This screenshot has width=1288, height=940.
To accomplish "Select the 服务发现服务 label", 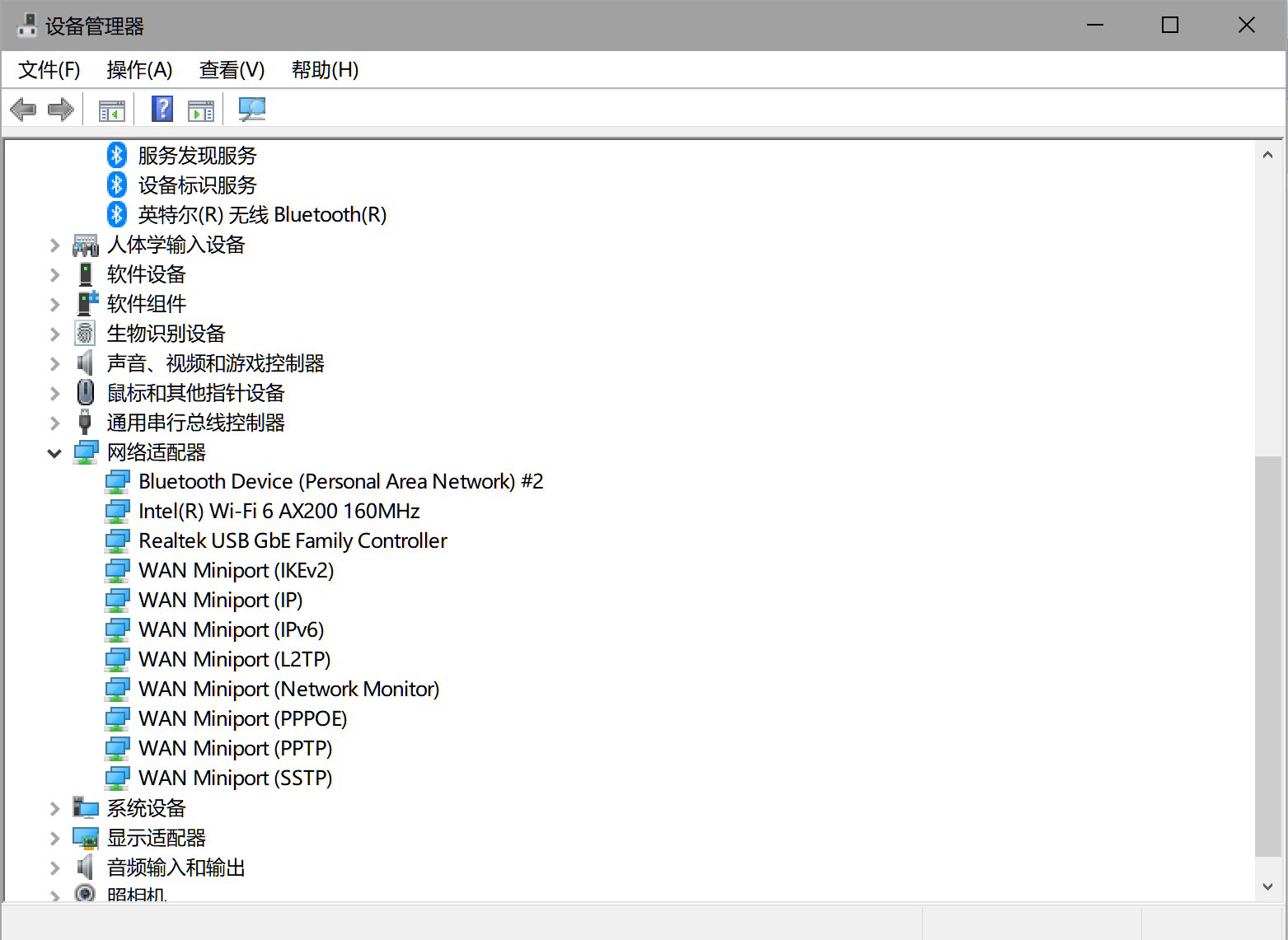I will [x=197, y=155].
